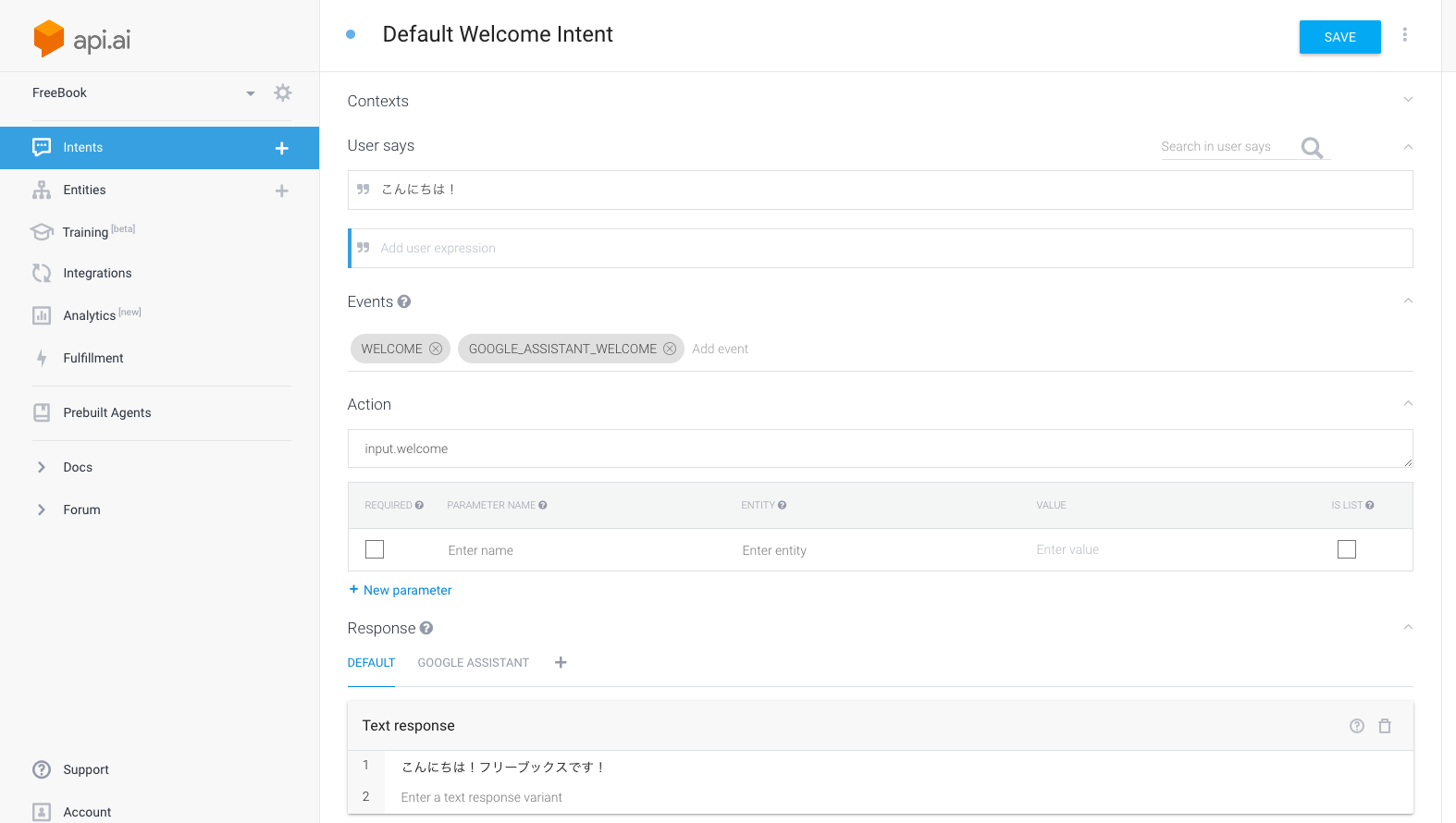The height and width of the screenshot is (823, 1456).
Task: Click the New parameter link
Action: tap(401, 590)
